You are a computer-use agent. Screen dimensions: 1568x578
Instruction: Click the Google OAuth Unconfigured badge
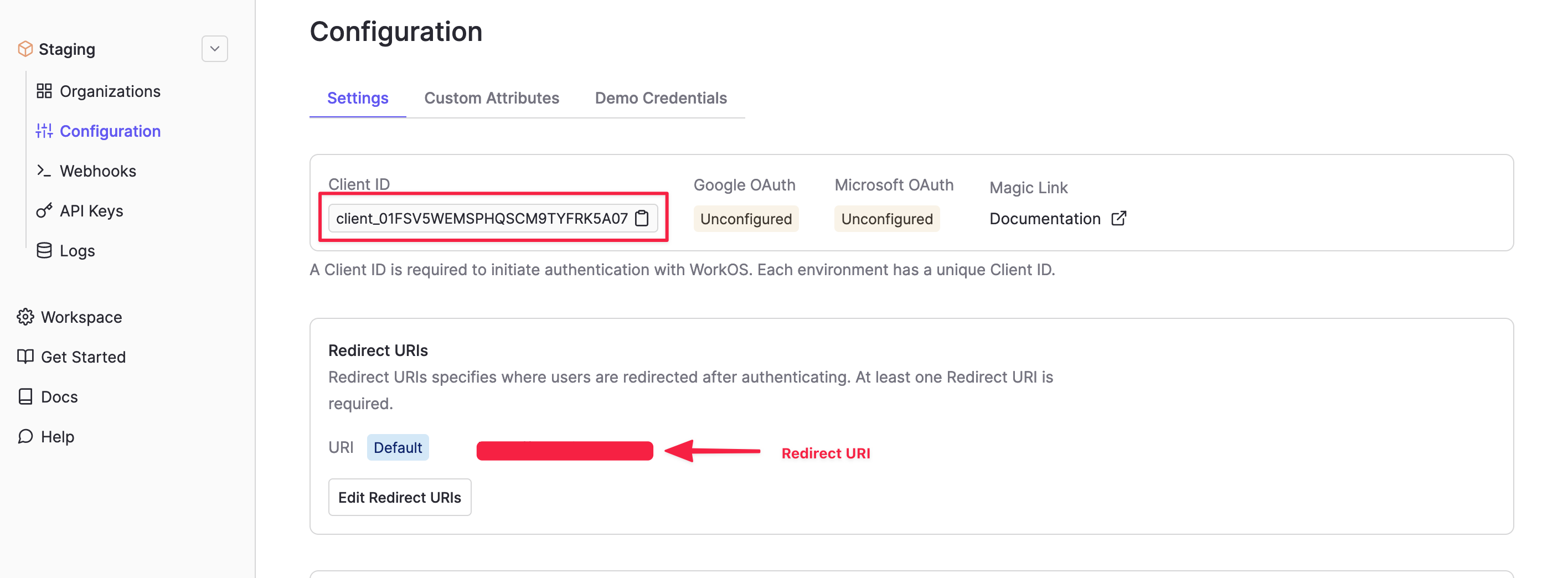746,219
